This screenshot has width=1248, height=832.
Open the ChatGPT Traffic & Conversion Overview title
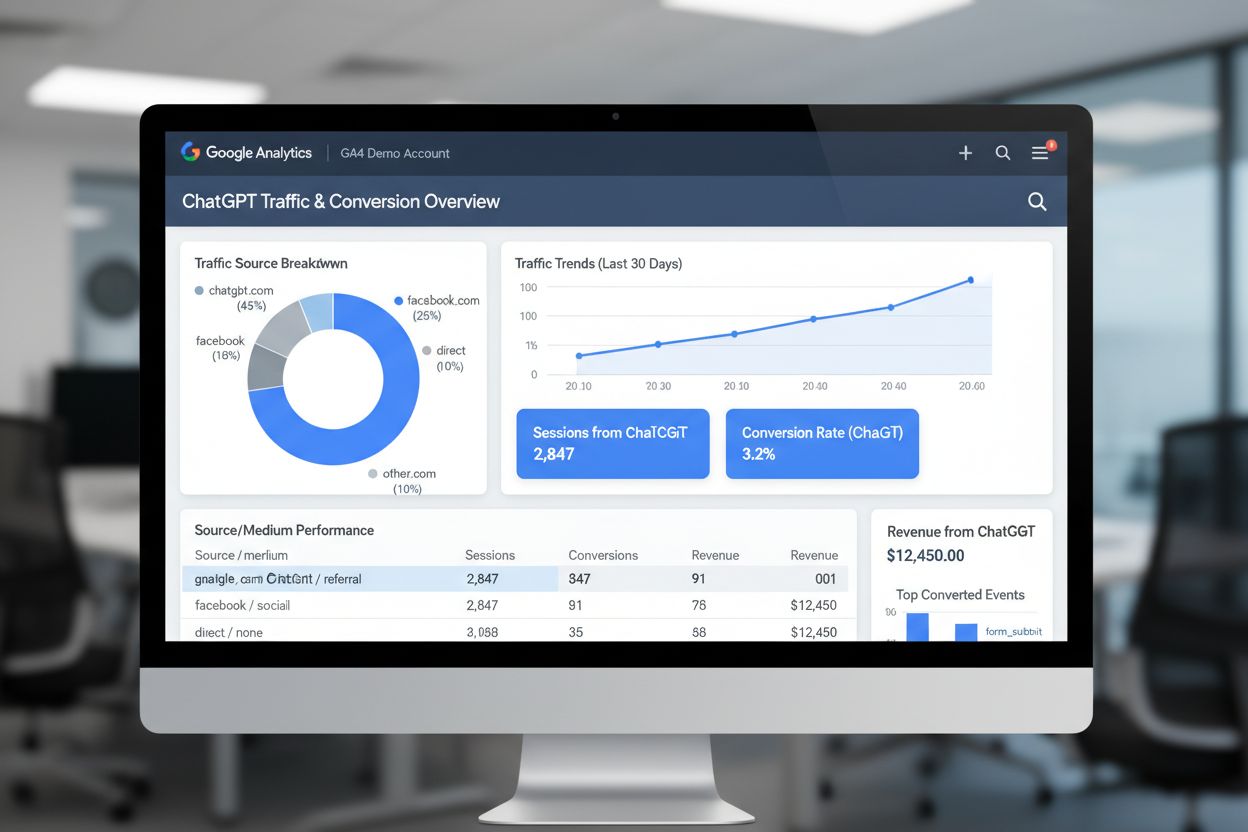(x=340, y=201)
